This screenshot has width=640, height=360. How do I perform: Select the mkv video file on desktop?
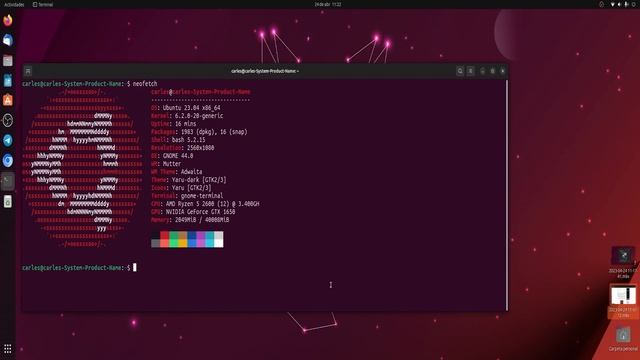(x=623, y=262)
